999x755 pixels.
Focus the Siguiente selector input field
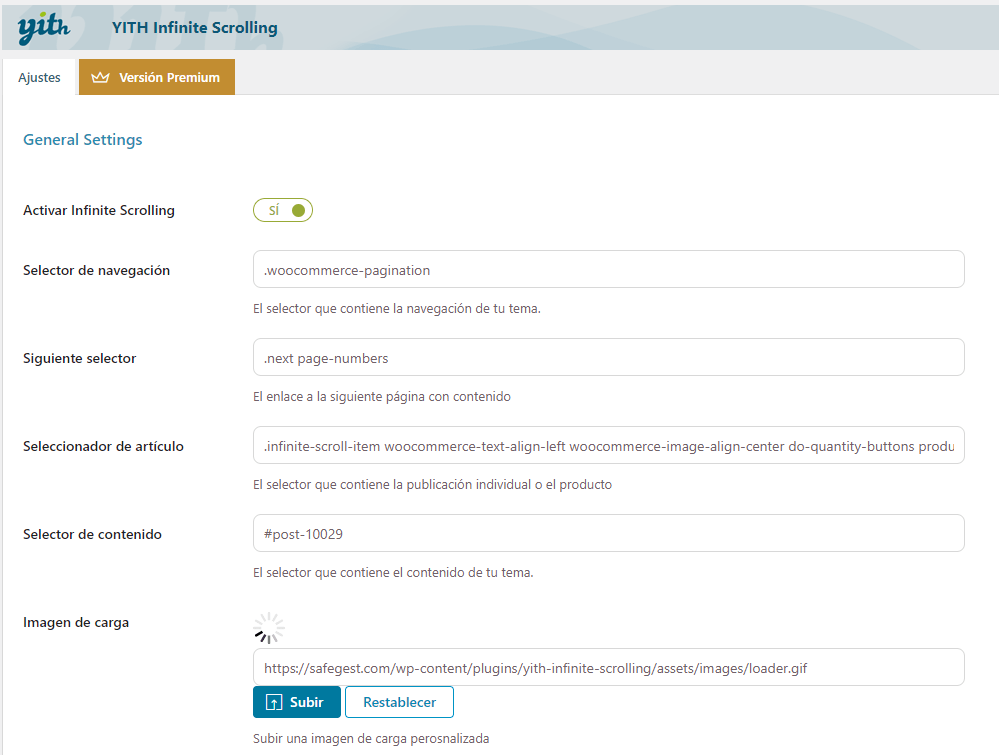click(x=608, y=357)
